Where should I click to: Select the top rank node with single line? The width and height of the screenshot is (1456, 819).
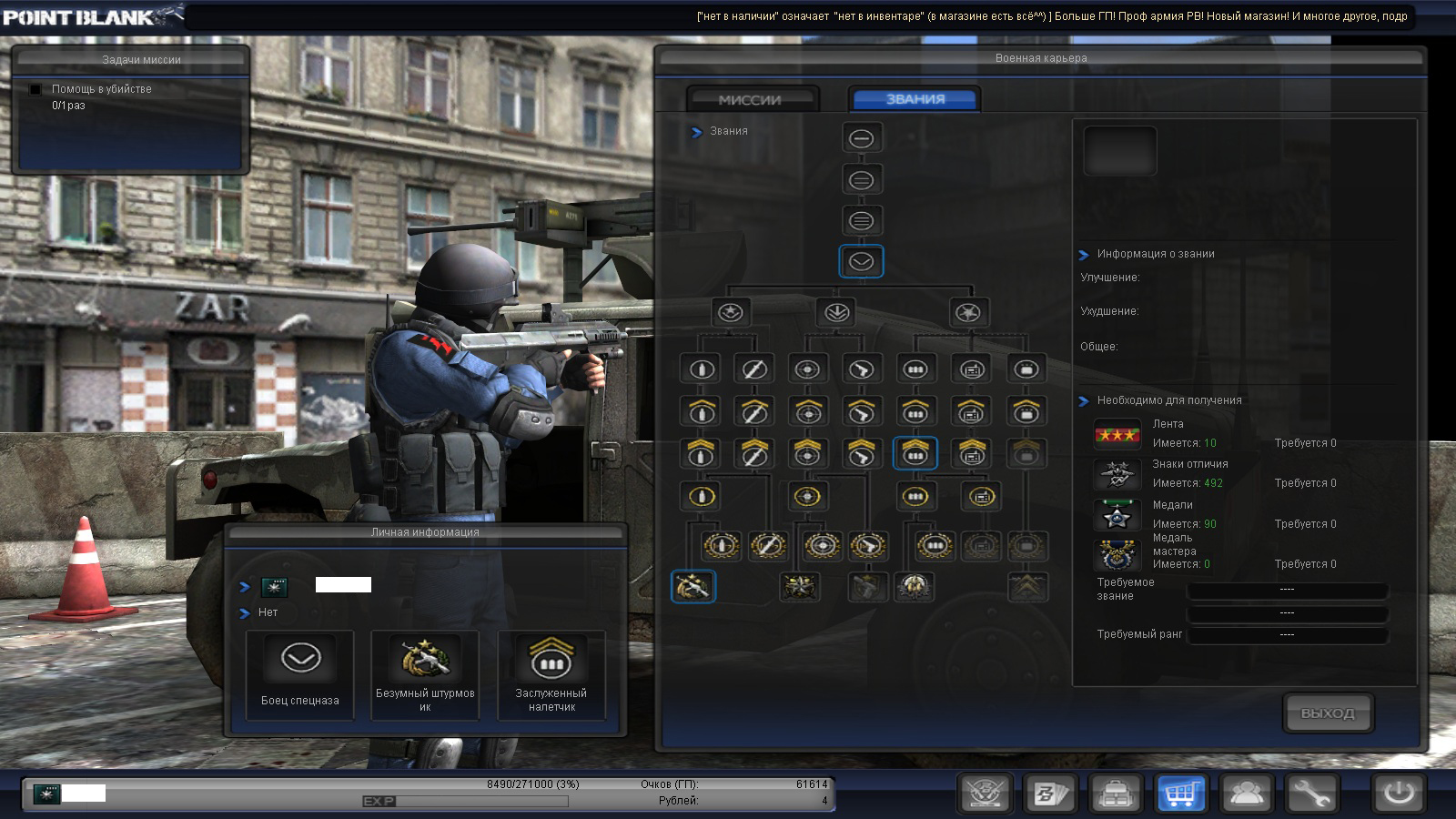click(x=861, y=138)
